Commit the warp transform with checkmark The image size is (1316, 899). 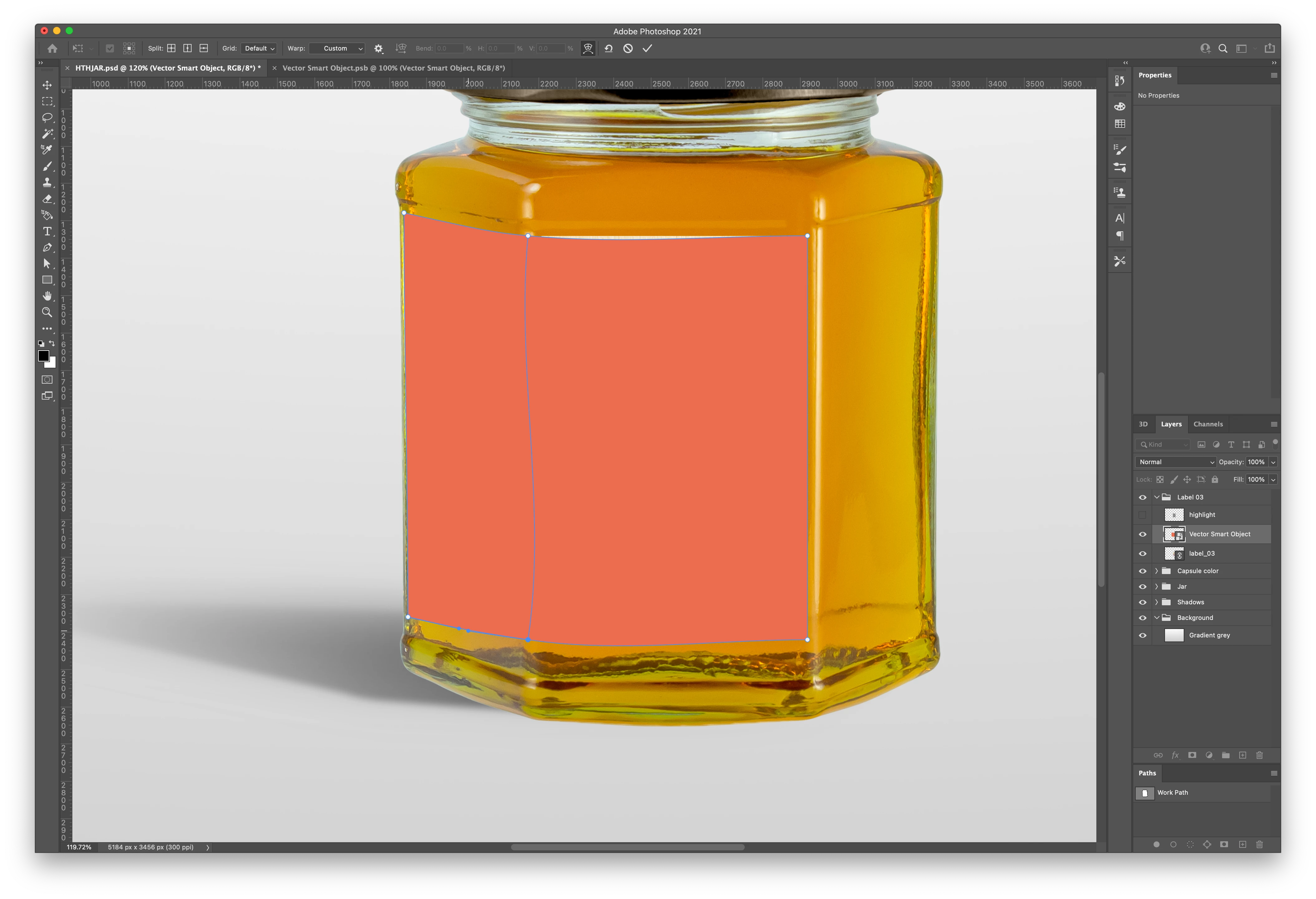(x=647, y=49)
